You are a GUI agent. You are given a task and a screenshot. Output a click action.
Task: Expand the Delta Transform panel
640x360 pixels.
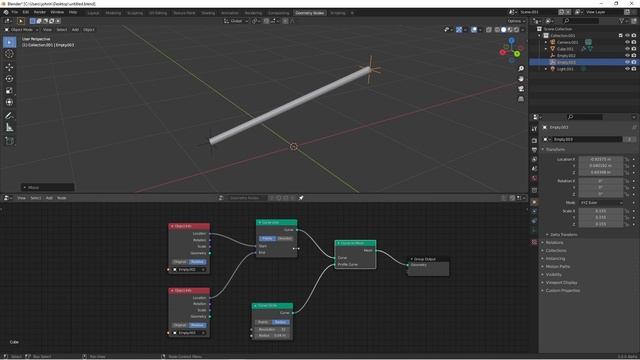click(x=563, y=235)
